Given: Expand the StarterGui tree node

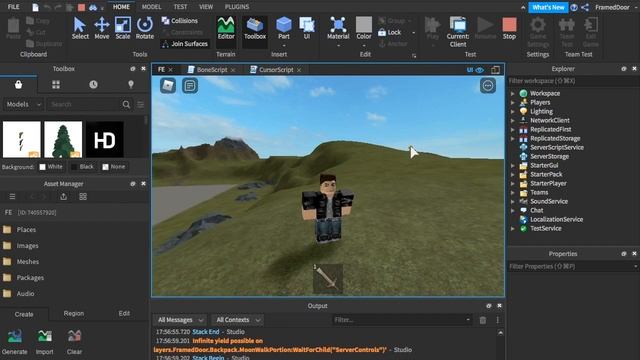Looking at the screenshot, I should tap(513, 165).
